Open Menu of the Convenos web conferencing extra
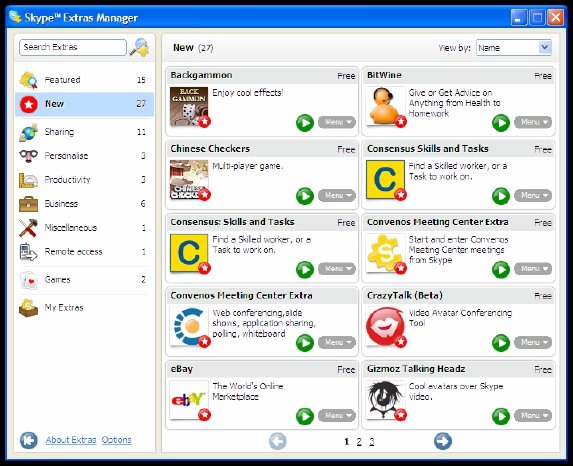The height and width of the screenshot is (466, 573). pyautogui.click(x=337, y=342)
